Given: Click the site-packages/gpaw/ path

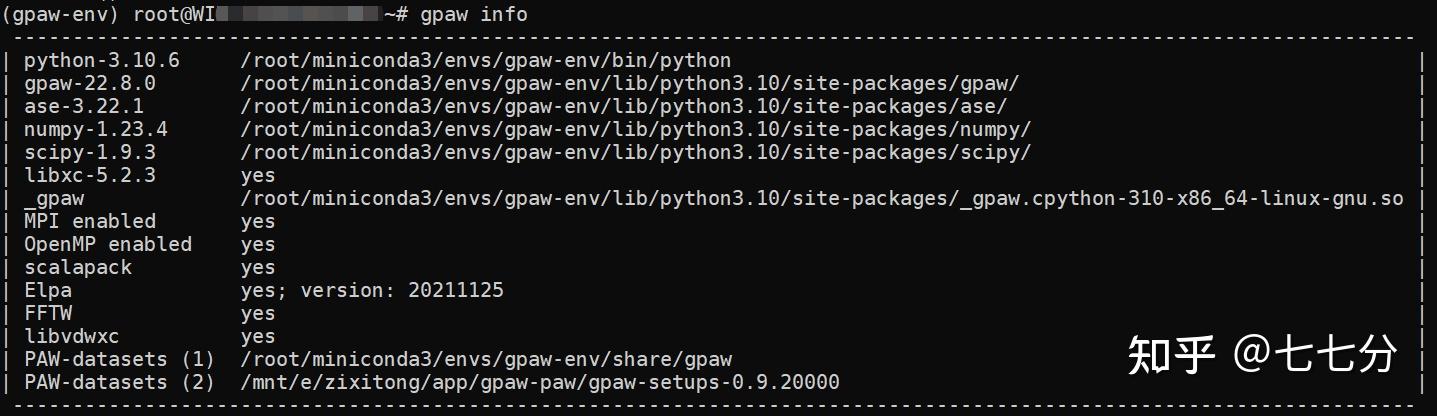Looking at the screenshot, I should 629,83.
